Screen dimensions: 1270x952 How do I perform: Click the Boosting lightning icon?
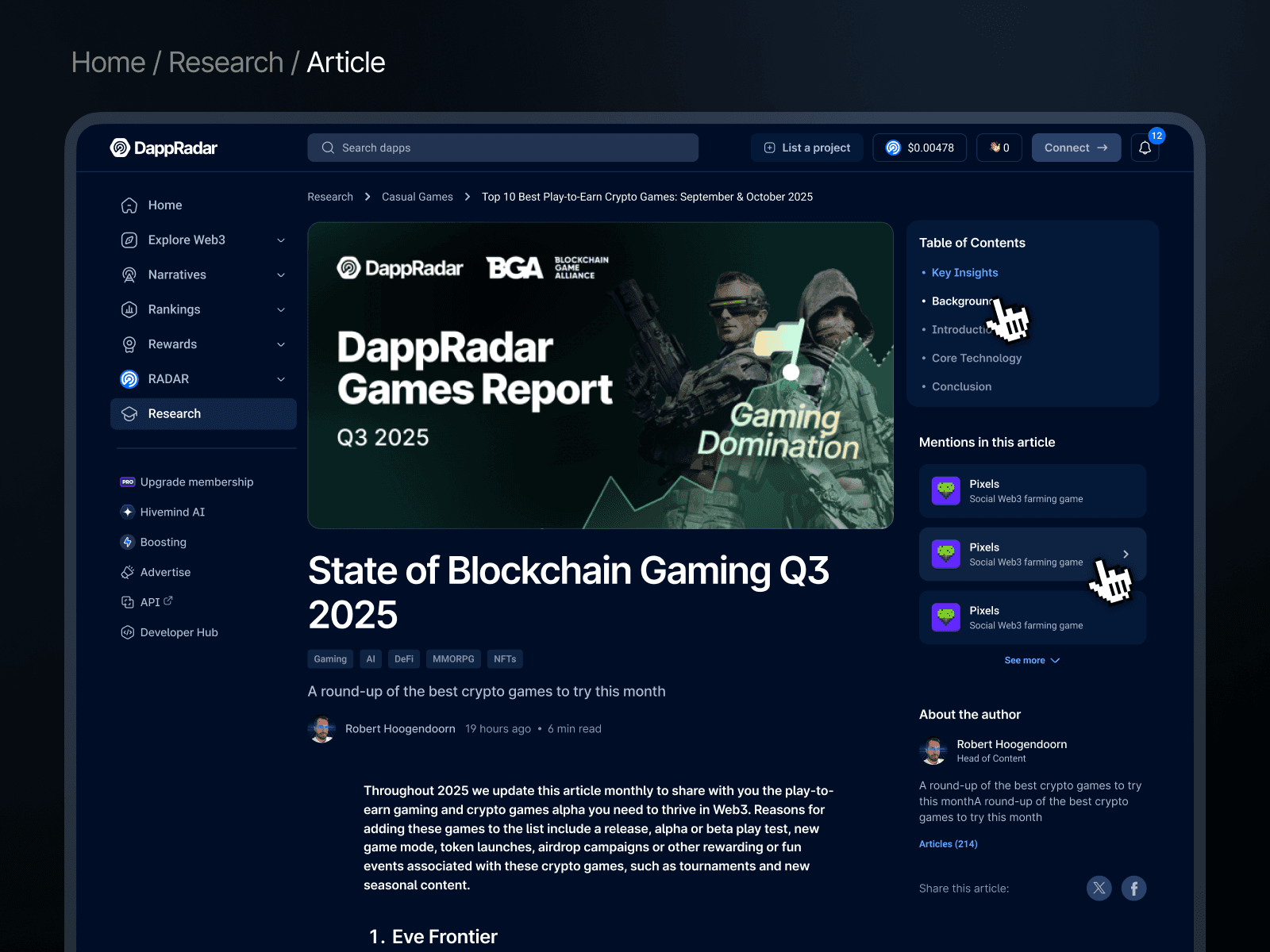coord(128,543)
